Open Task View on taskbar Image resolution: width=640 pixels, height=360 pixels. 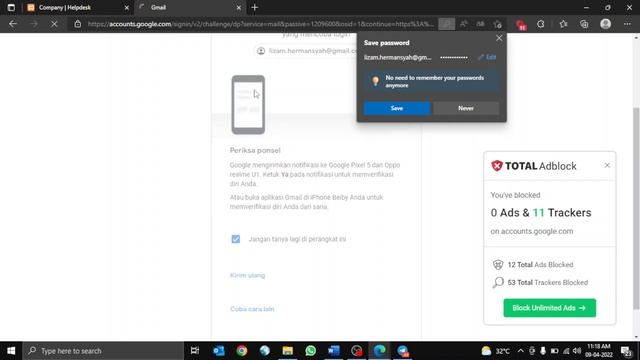coord(195,351)
